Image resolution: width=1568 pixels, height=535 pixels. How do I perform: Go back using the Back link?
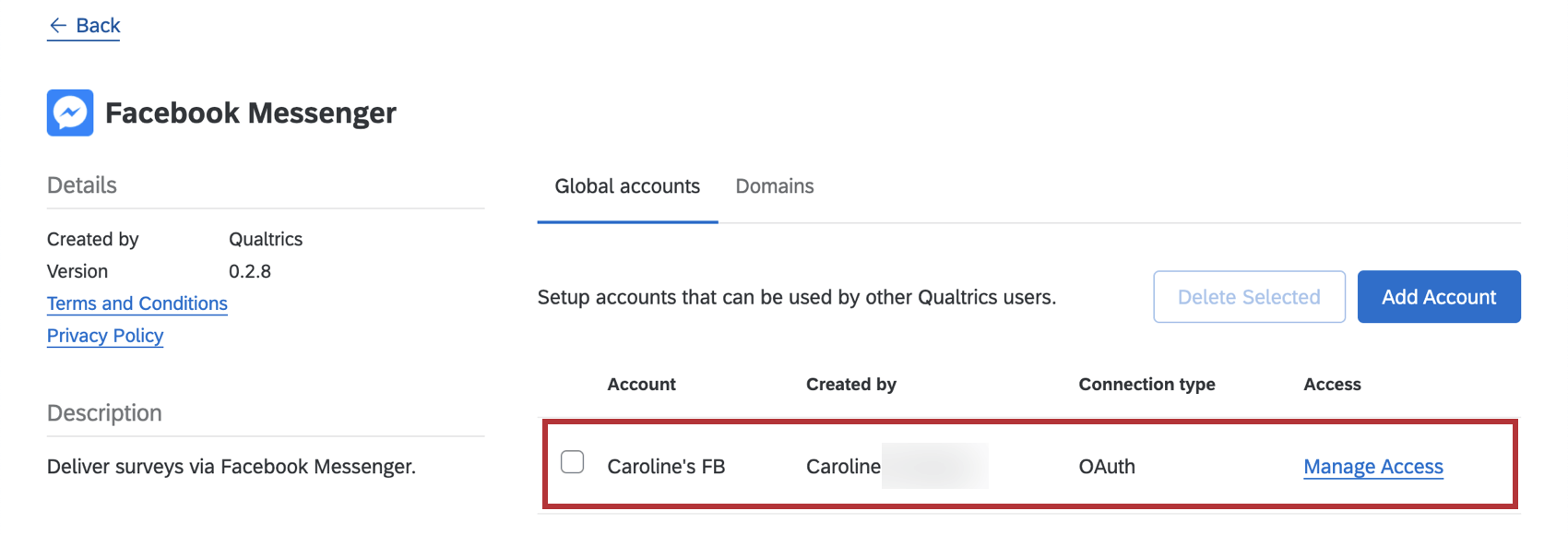tap(84, 26)
